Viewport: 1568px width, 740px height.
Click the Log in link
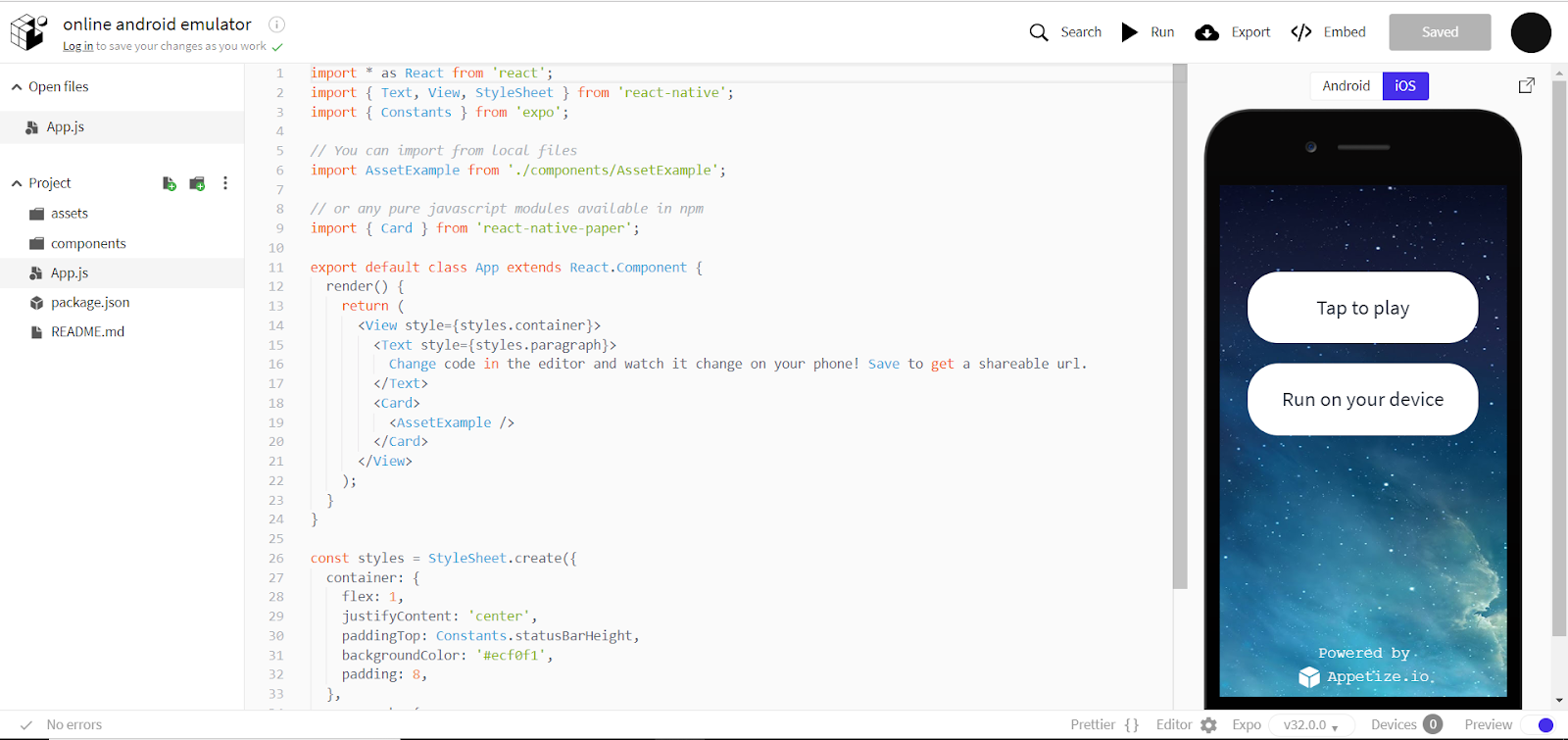[78, 46]
